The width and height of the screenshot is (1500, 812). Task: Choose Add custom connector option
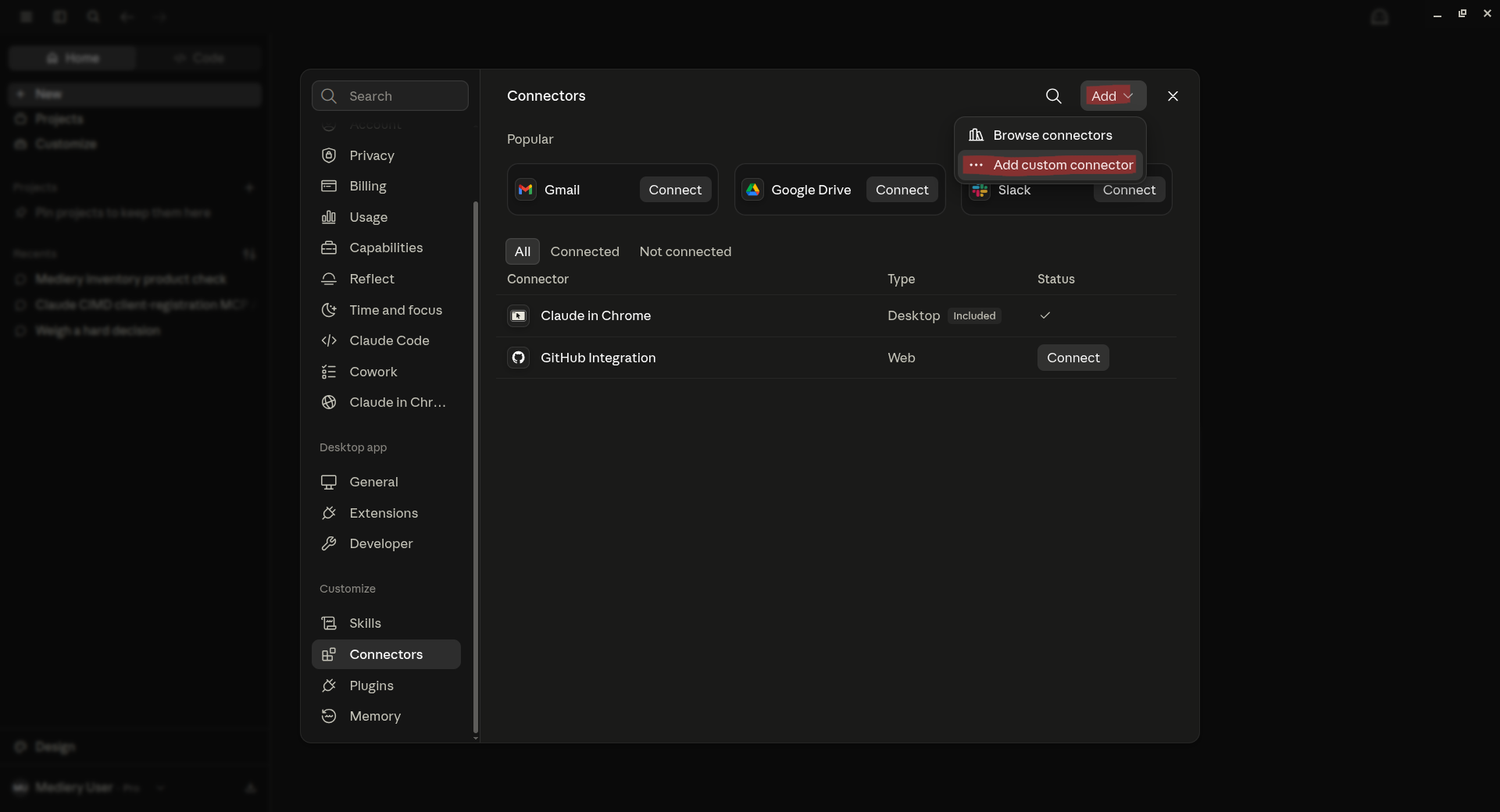click(x=1051, y=165)
